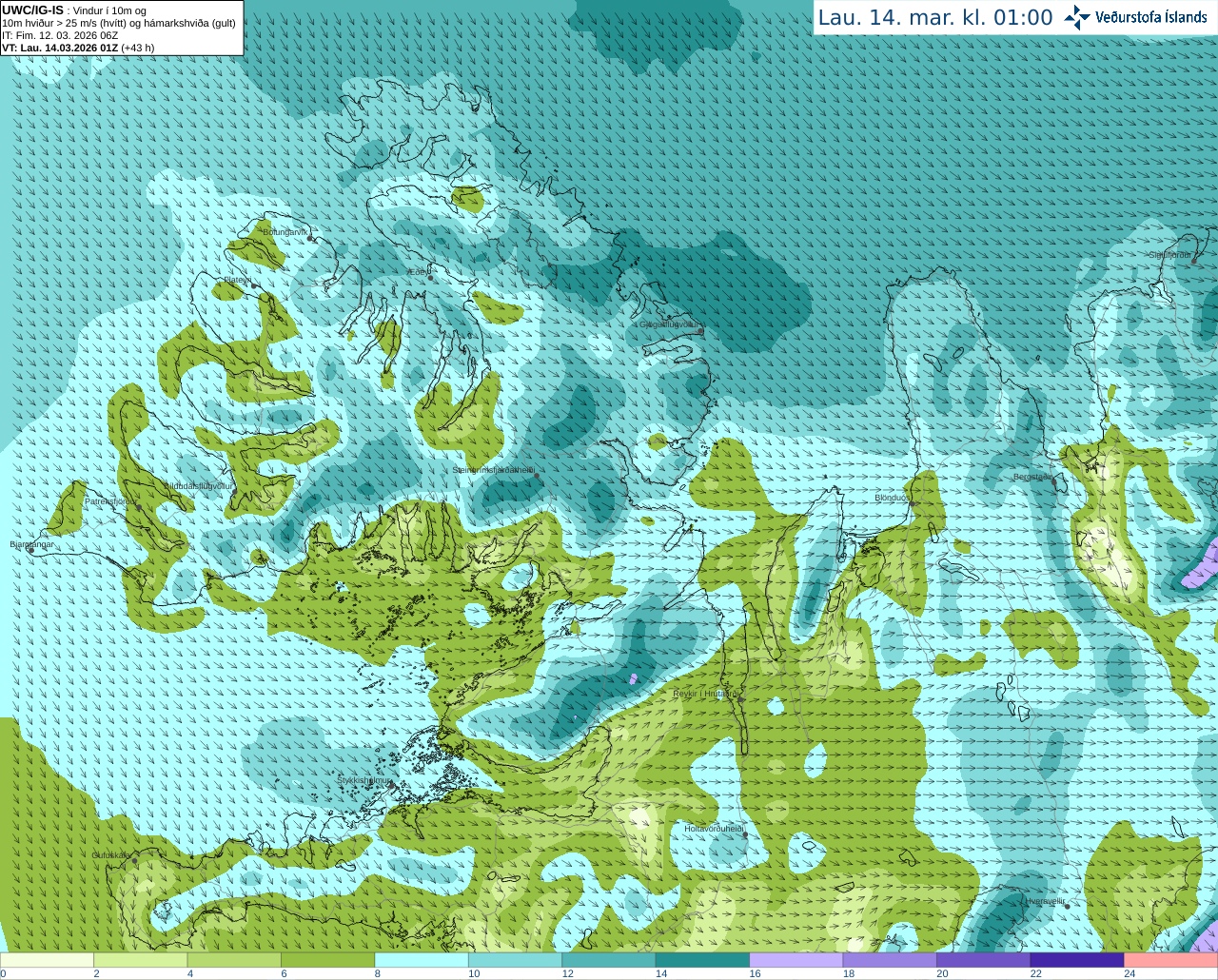Click the Bergstaðir station label

point(1033,477)
